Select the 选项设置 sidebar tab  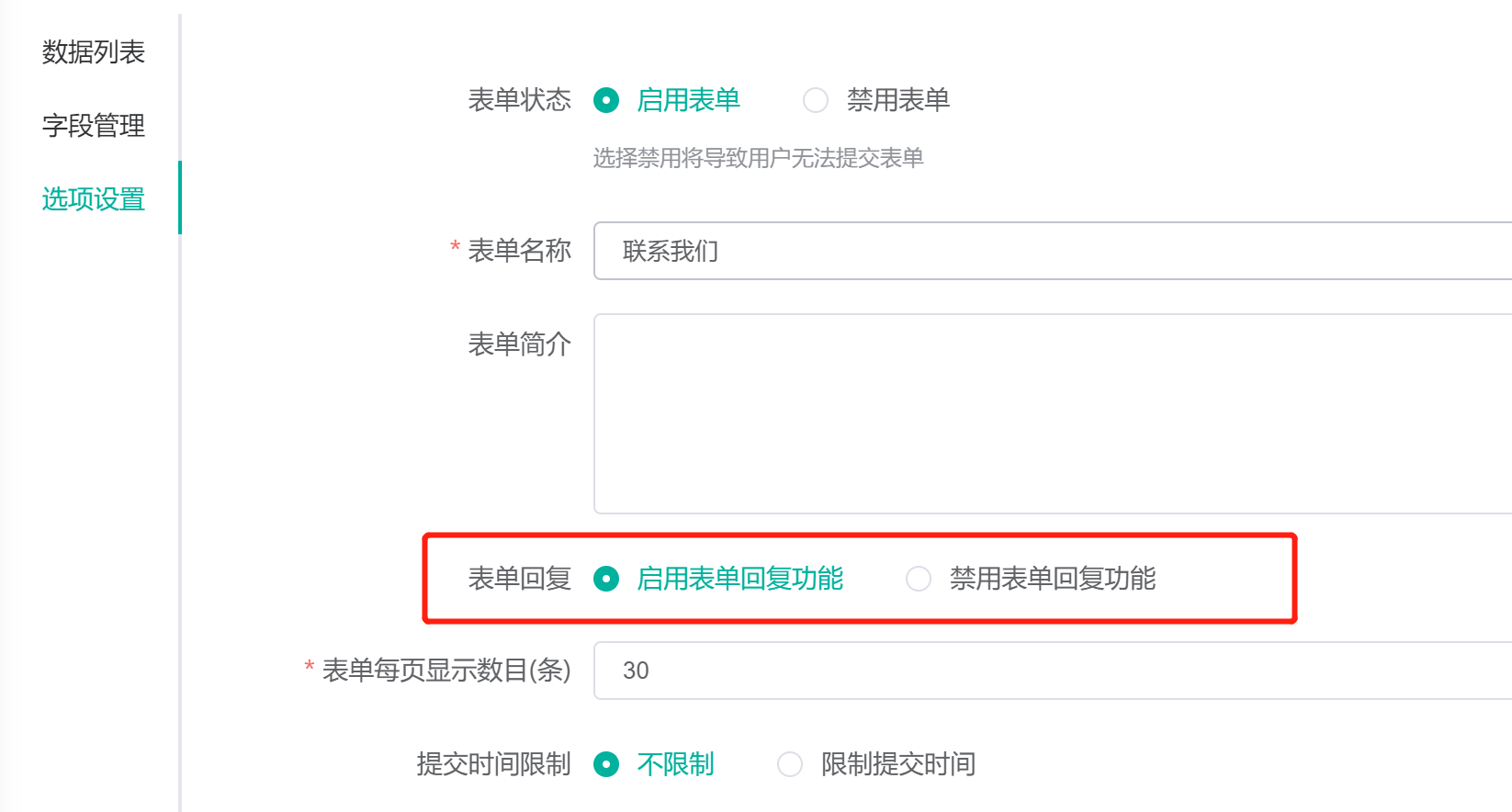pos(93,199)
